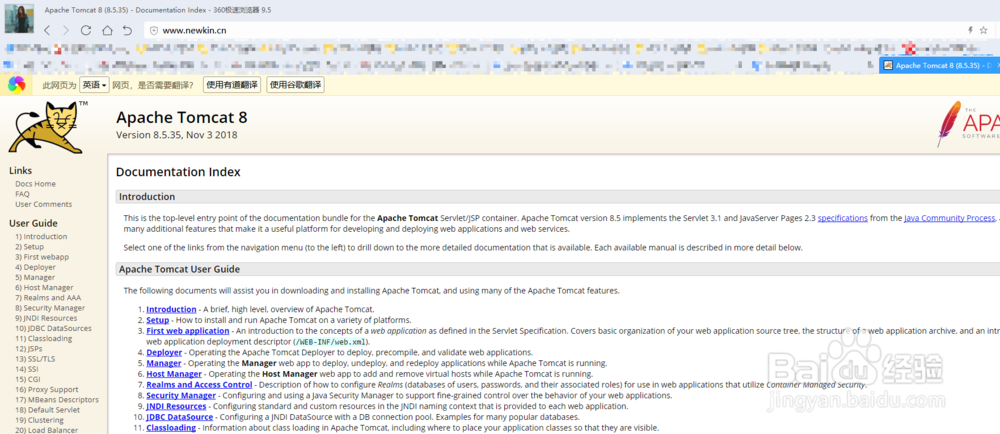The width and height of the screenshot is (1000, 434).
Task: Open sidebar item 14) SSI
Action: [x=27, y=369]
